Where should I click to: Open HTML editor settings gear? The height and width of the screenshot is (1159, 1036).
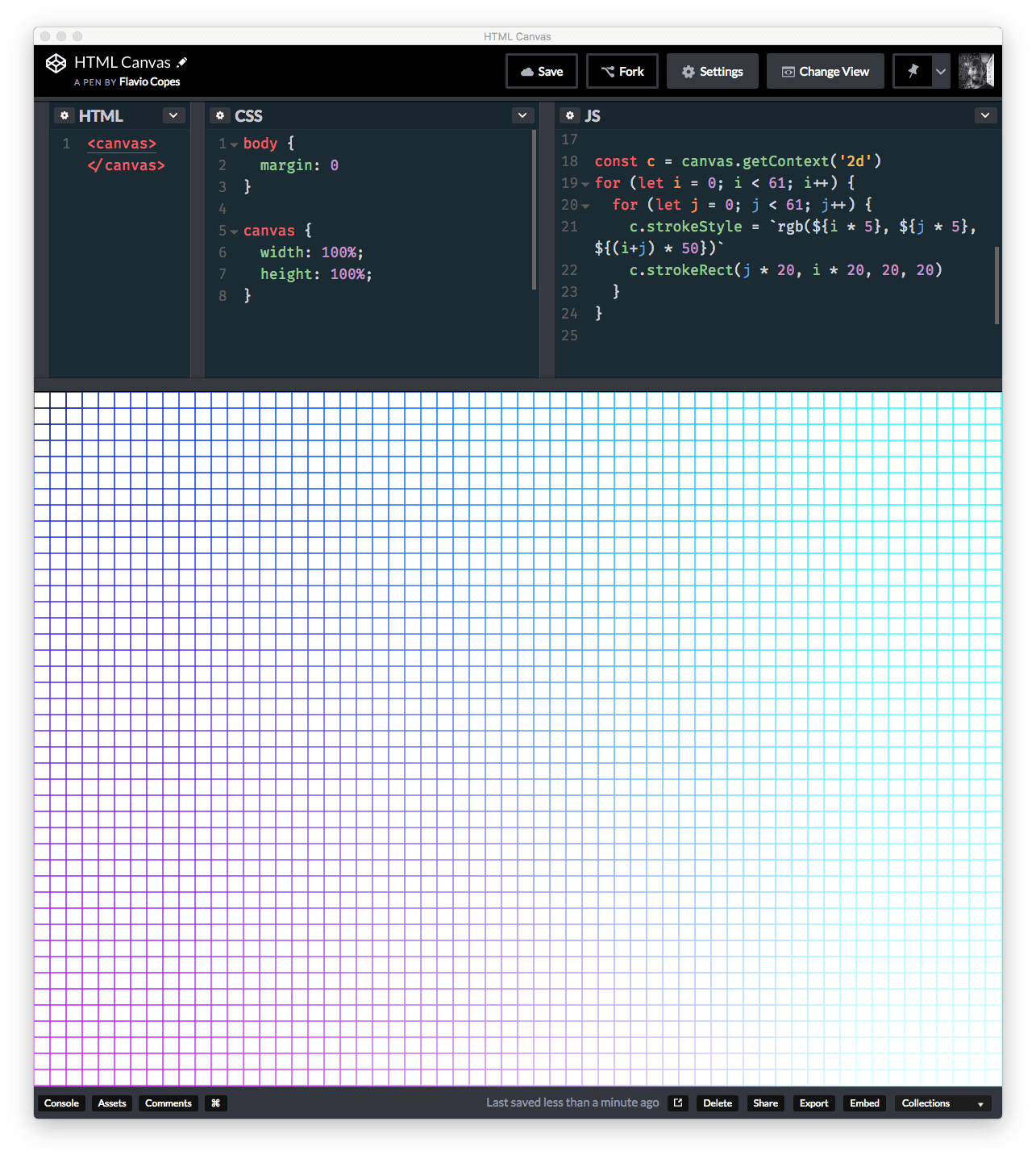coord(64,115)
